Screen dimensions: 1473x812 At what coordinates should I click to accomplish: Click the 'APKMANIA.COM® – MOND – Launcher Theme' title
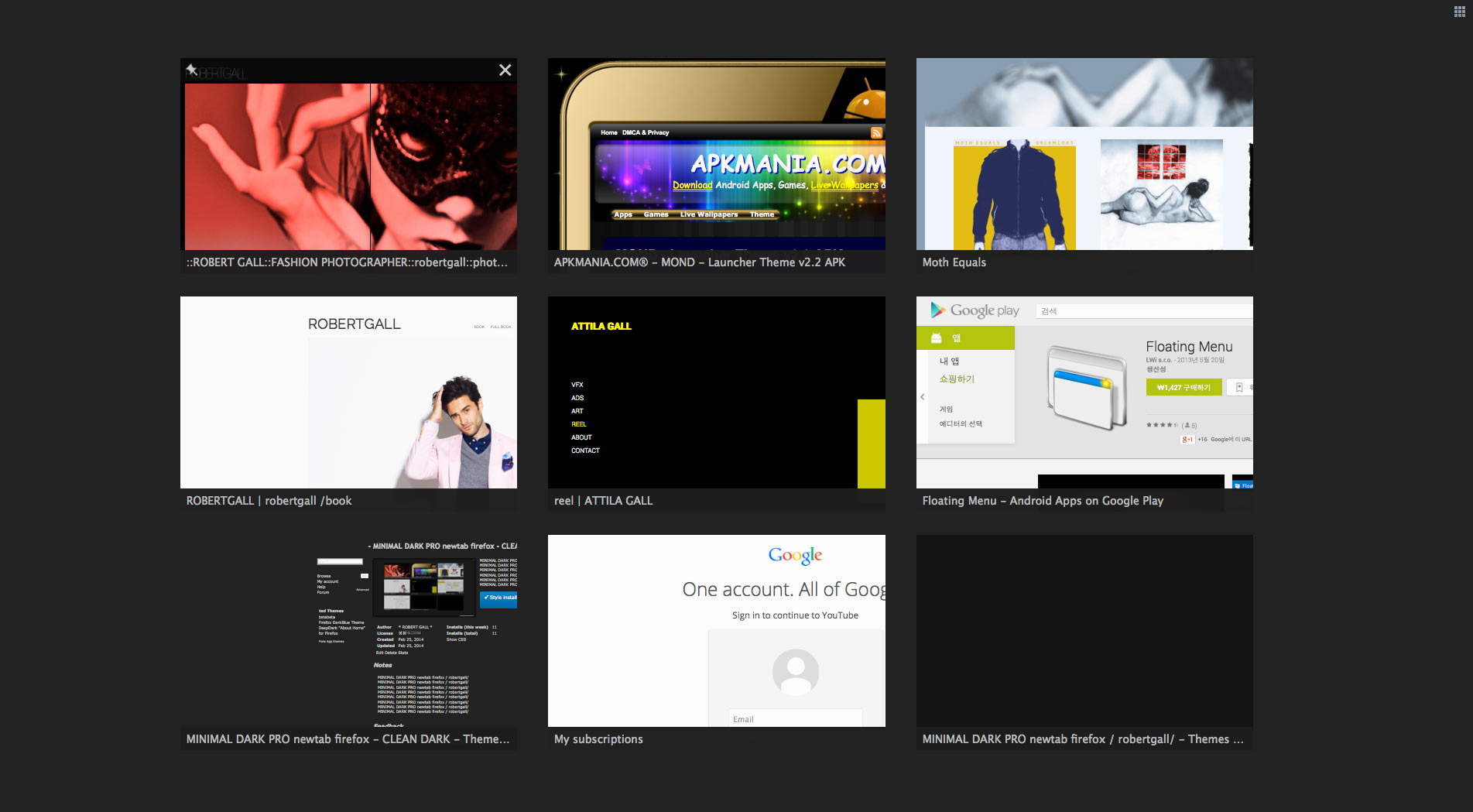700,262
